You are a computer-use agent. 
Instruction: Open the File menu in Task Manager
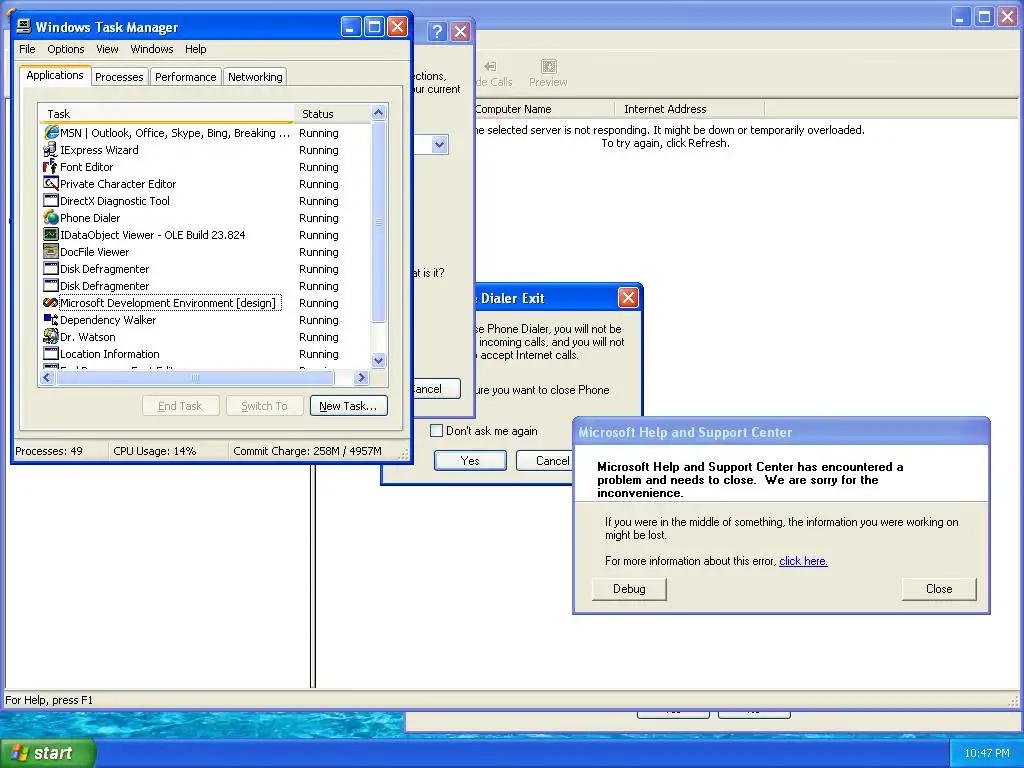(x=27, y=49)
